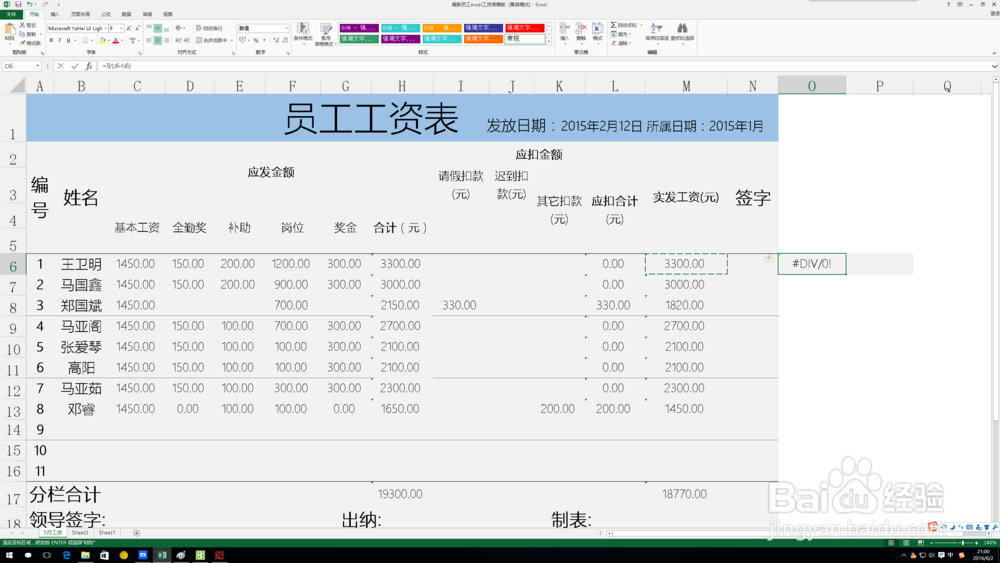1000x563 pixels.
Task: Click the Format as Table icon
Action: (326, 28)
